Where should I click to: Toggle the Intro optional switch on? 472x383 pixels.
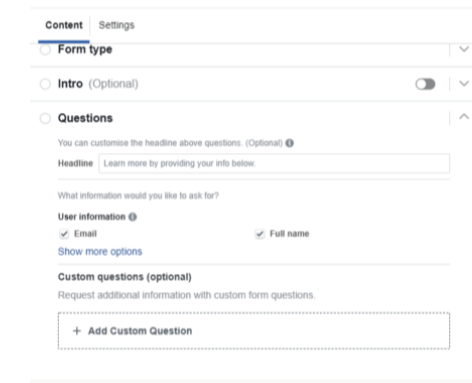(425, 84)
